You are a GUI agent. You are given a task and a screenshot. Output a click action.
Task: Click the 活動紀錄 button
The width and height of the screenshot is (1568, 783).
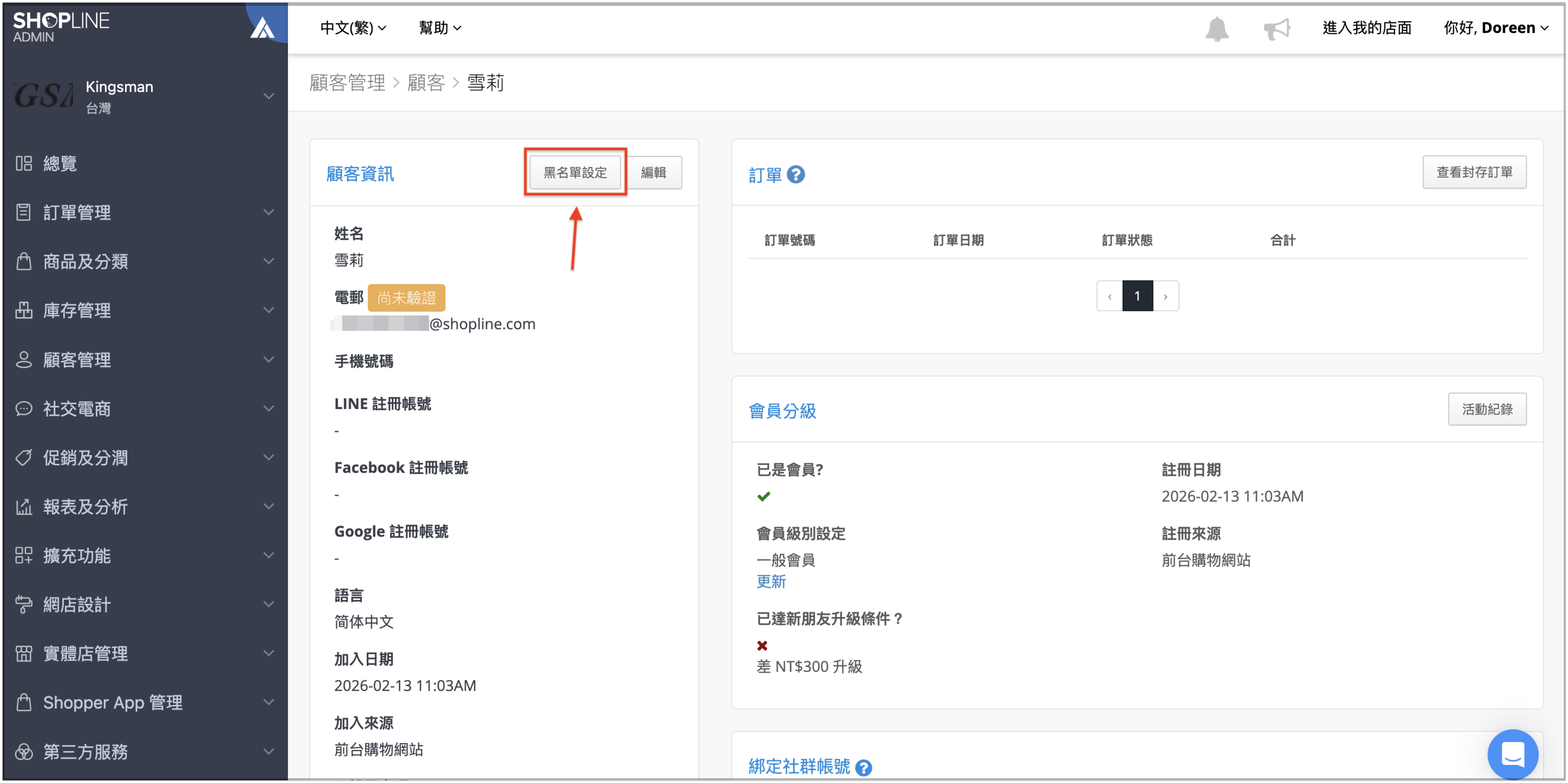tap(1487, 409)
